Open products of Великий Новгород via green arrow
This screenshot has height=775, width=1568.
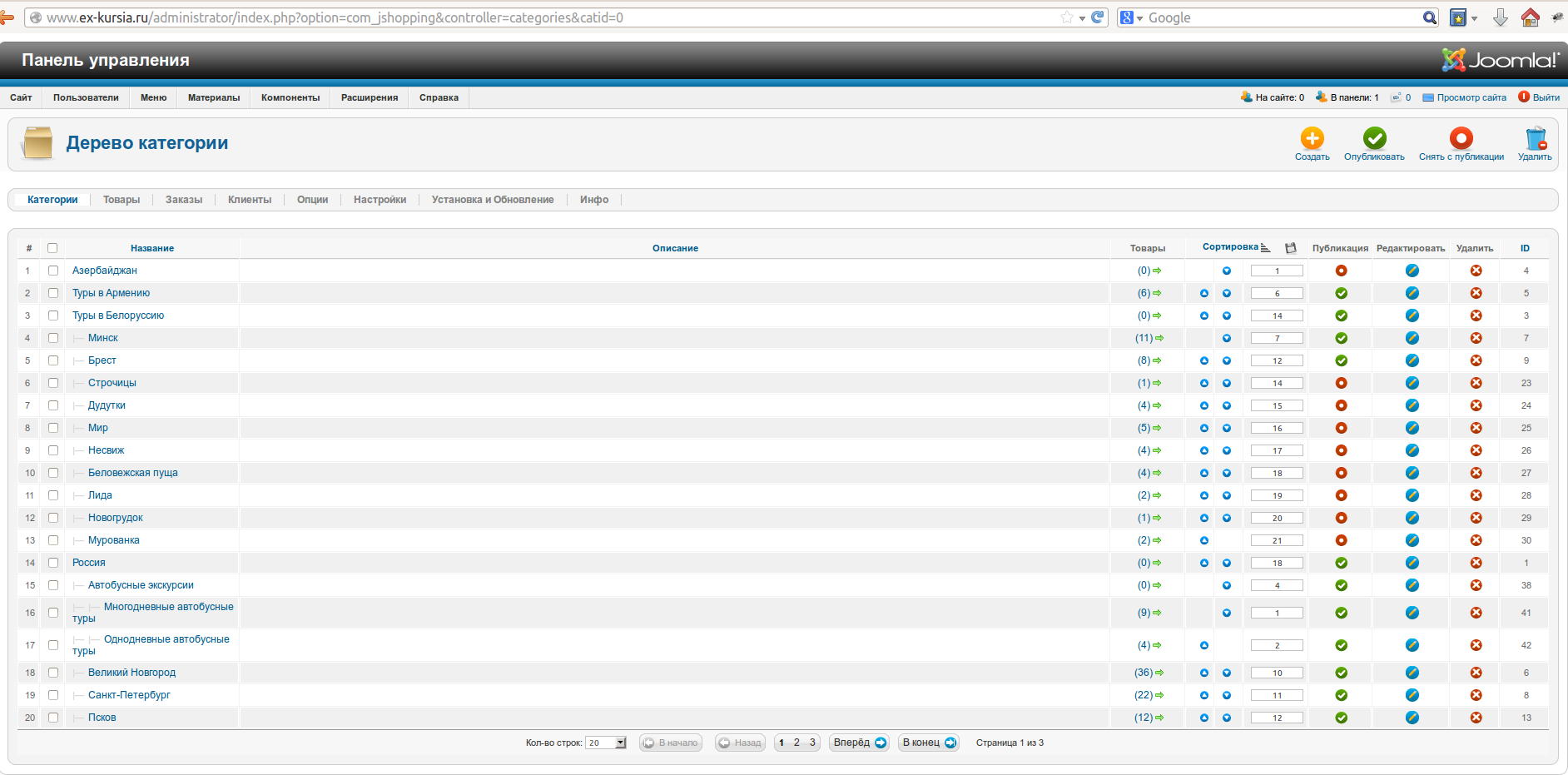tap(1159, 673)
